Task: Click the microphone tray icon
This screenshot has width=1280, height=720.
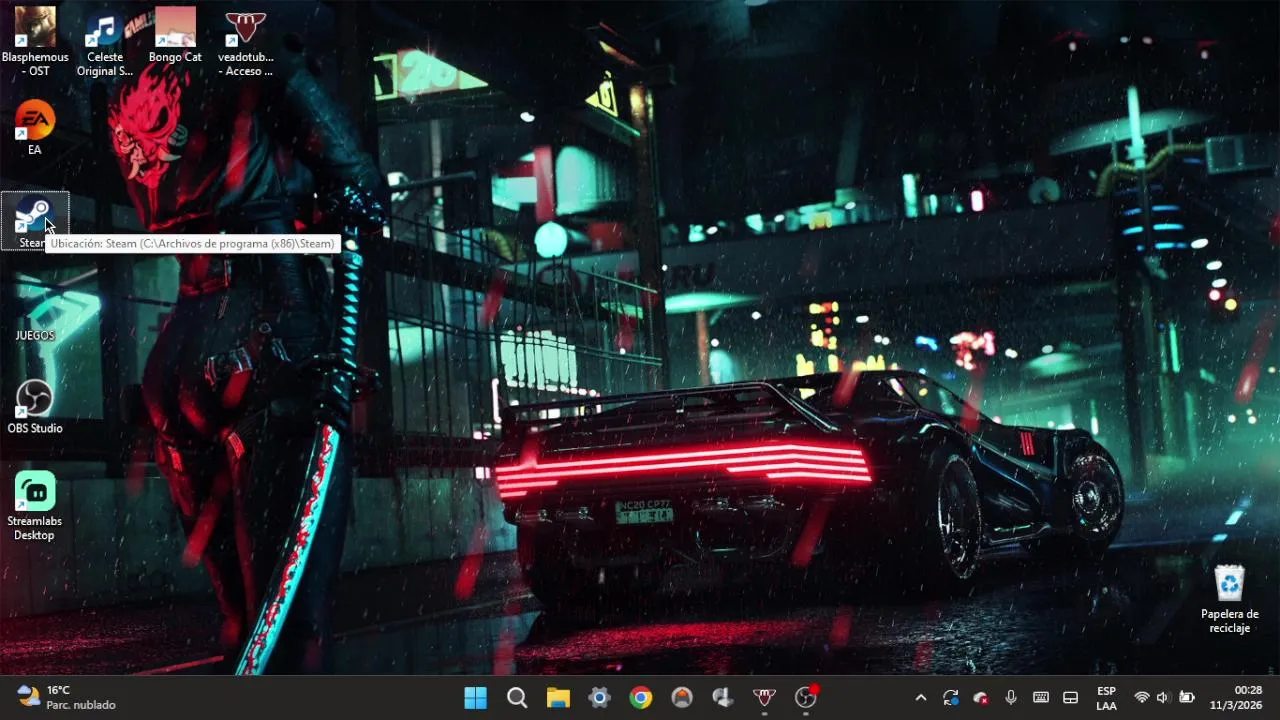Action: coord(1011,698)
